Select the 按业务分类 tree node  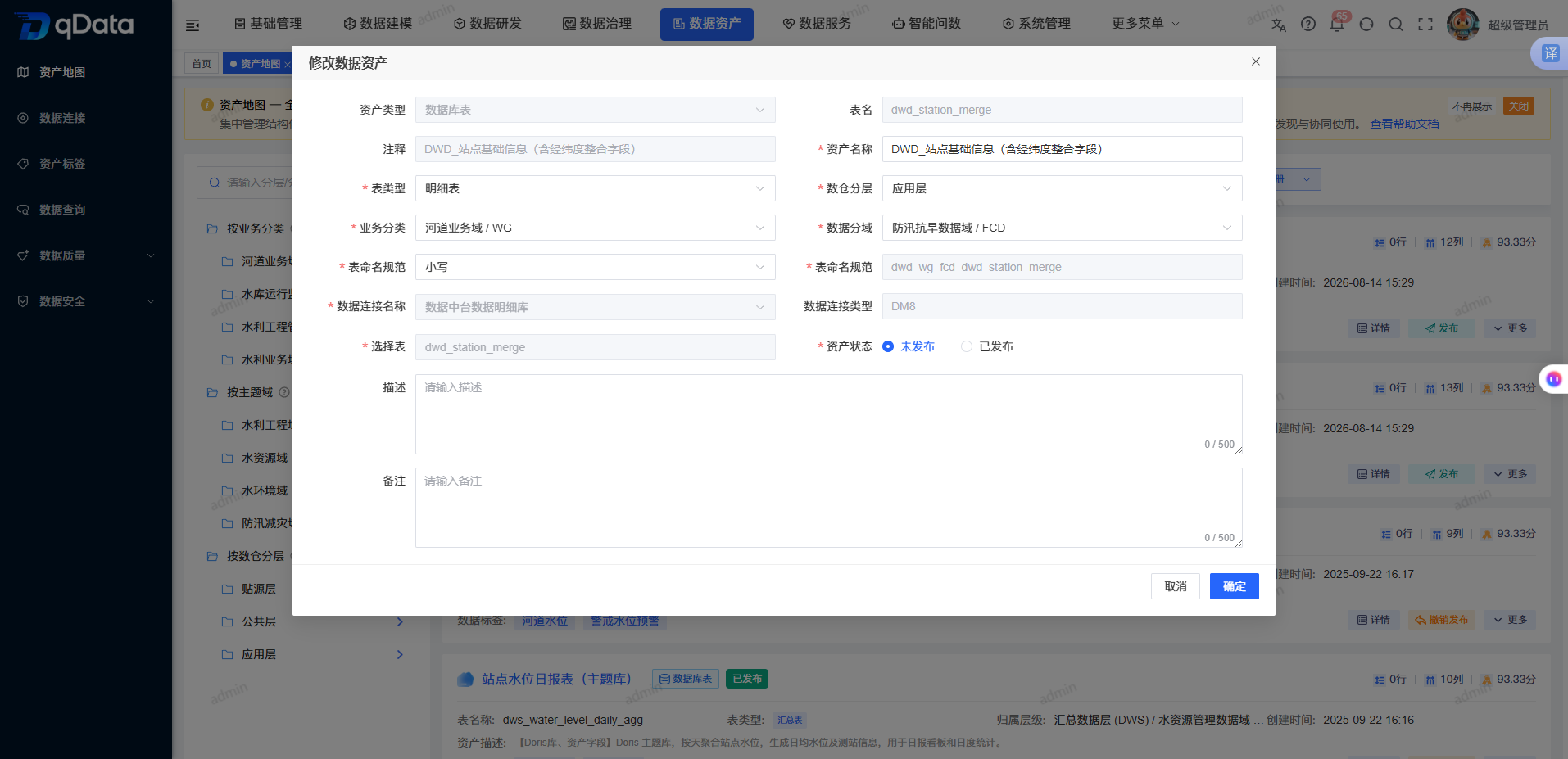(256, 228)
